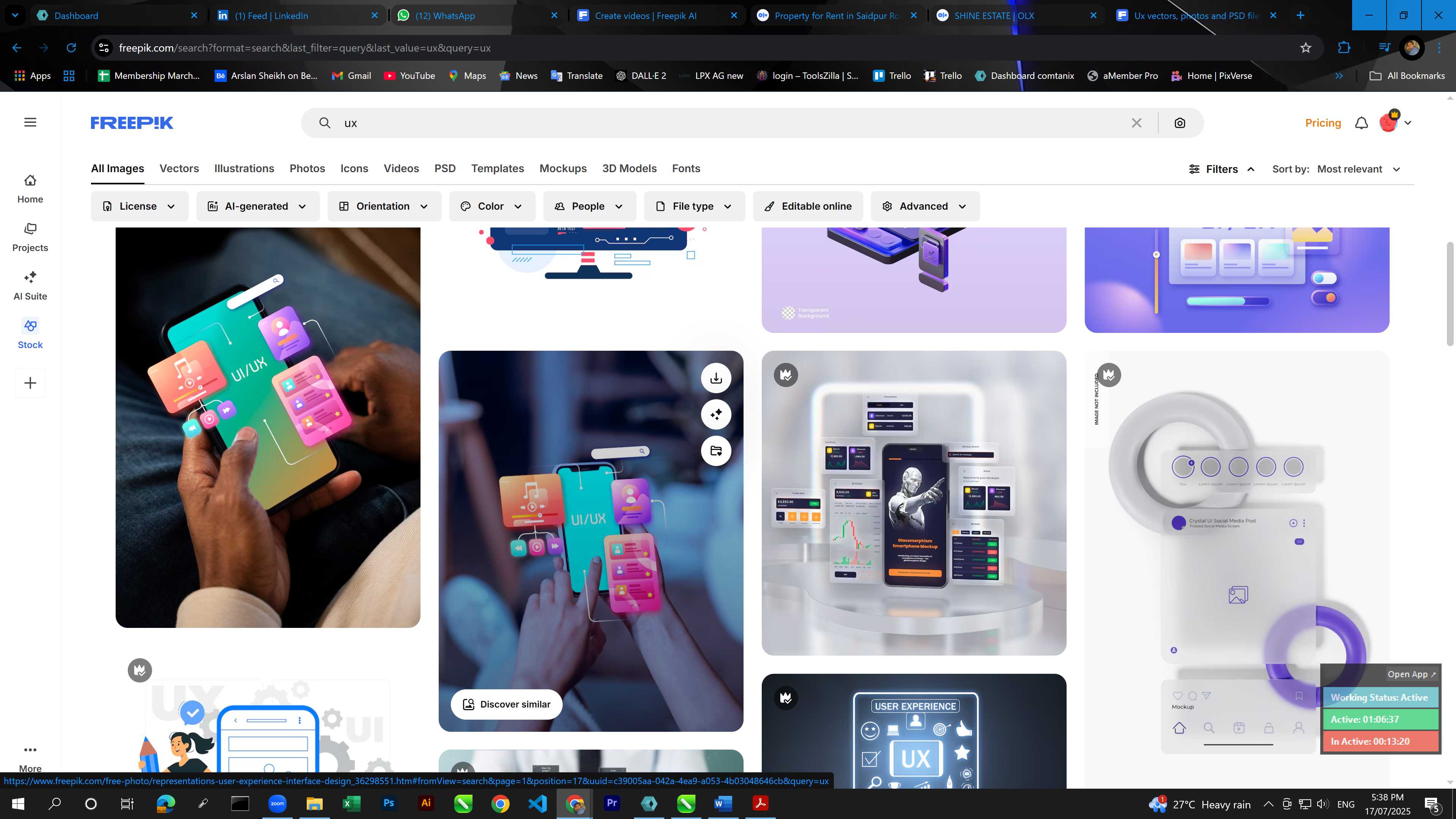Switch to the Icons tab
Image resolution: width=1456 pixels, height=819 pixels.
(355, 168)
